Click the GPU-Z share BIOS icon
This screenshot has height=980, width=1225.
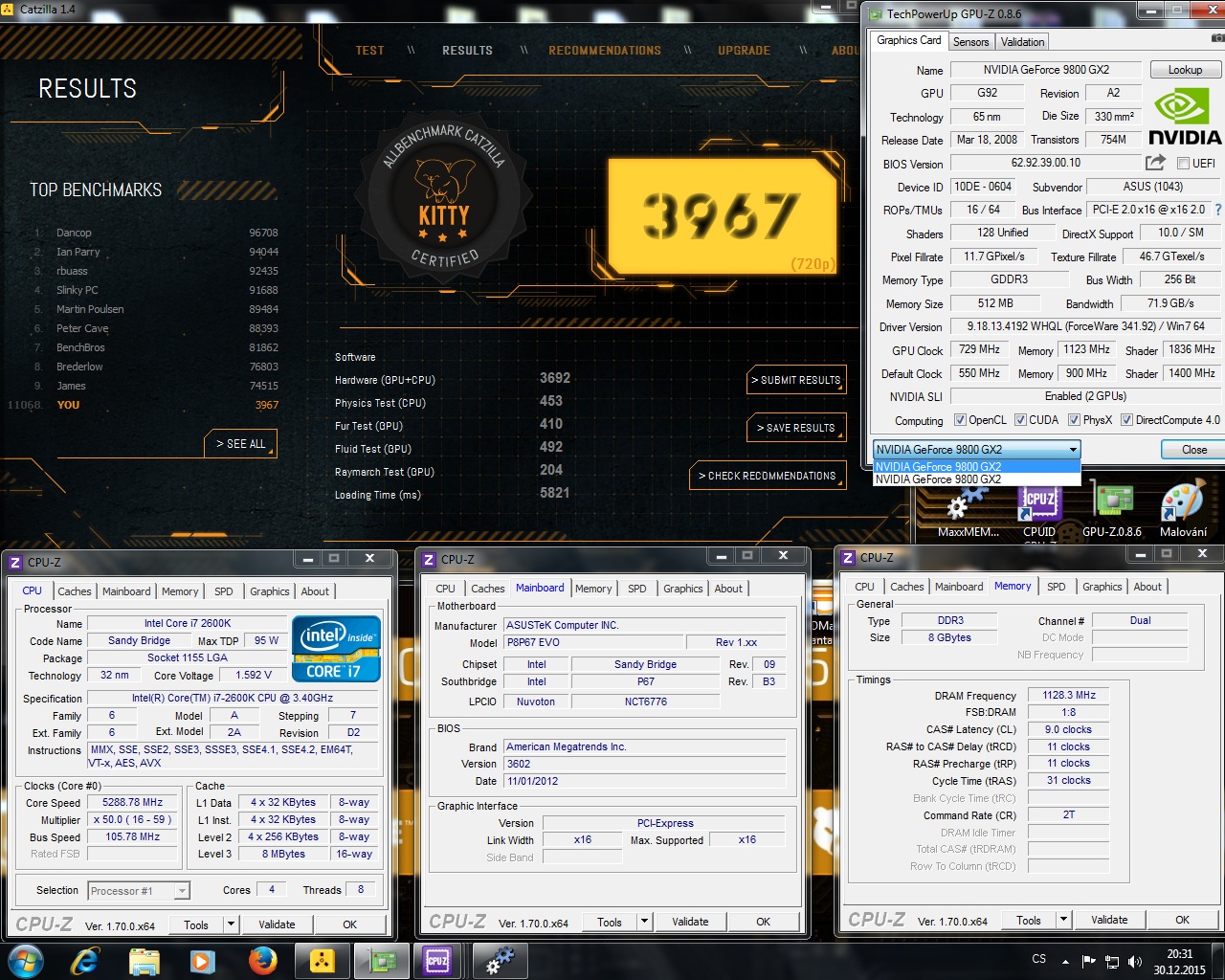tap(1156, 163)
